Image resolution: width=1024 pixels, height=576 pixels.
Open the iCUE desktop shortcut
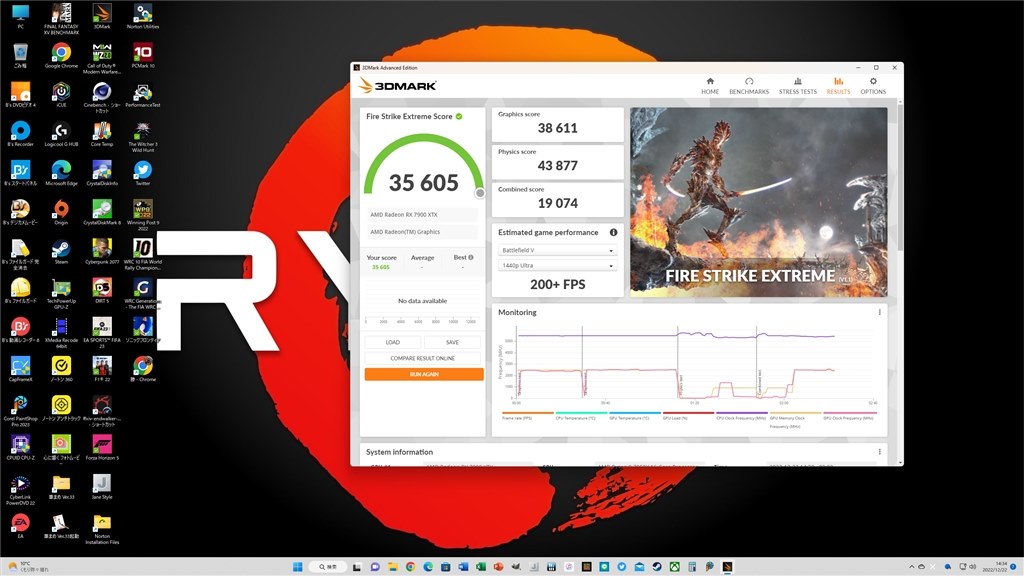click(61, 95)
